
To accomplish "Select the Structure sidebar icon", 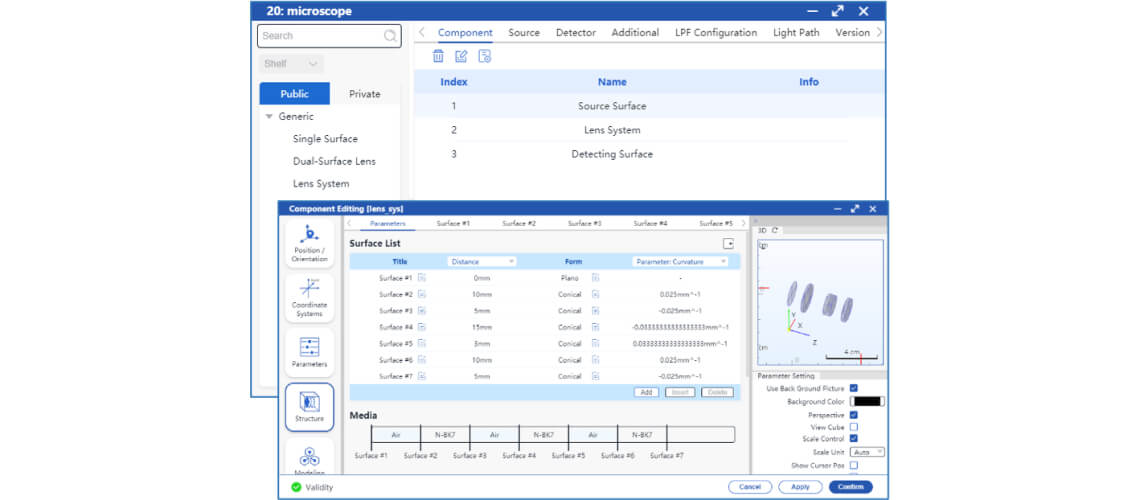I will click(309, 407).
